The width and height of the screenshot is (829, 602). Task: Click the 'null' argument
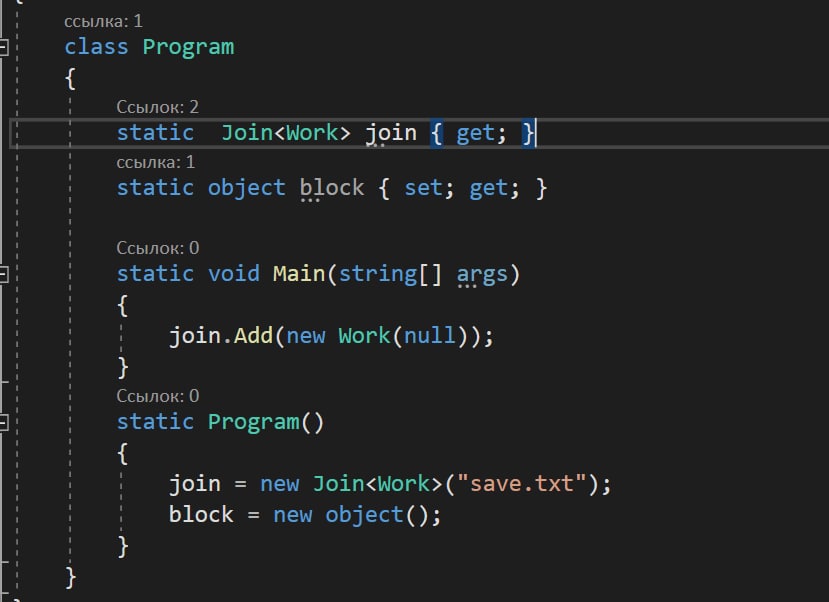click(429, 336)
